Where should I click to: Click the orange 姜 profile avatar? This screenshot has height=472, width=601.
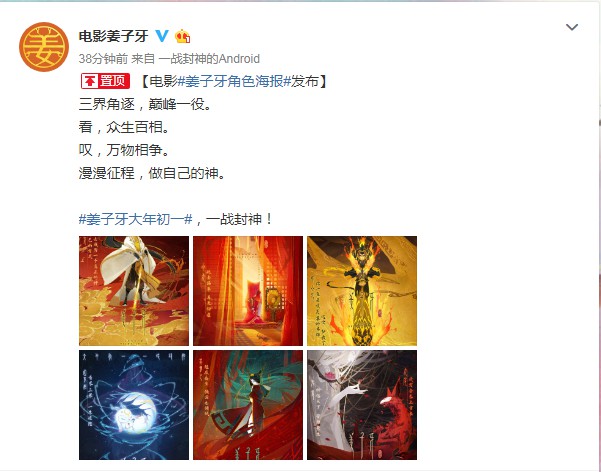(44, 47)
